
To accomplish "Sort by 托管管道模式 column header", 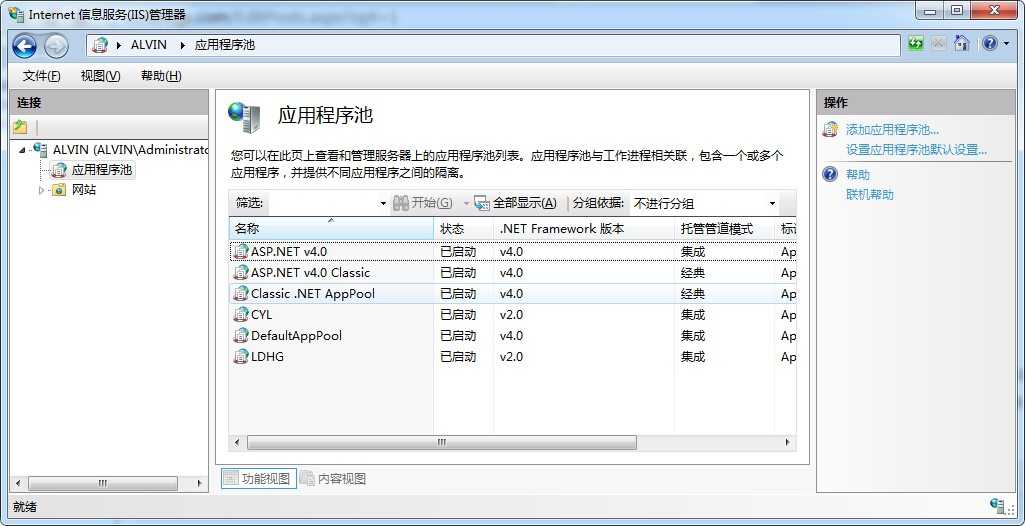I will click(x=724, y=229).
